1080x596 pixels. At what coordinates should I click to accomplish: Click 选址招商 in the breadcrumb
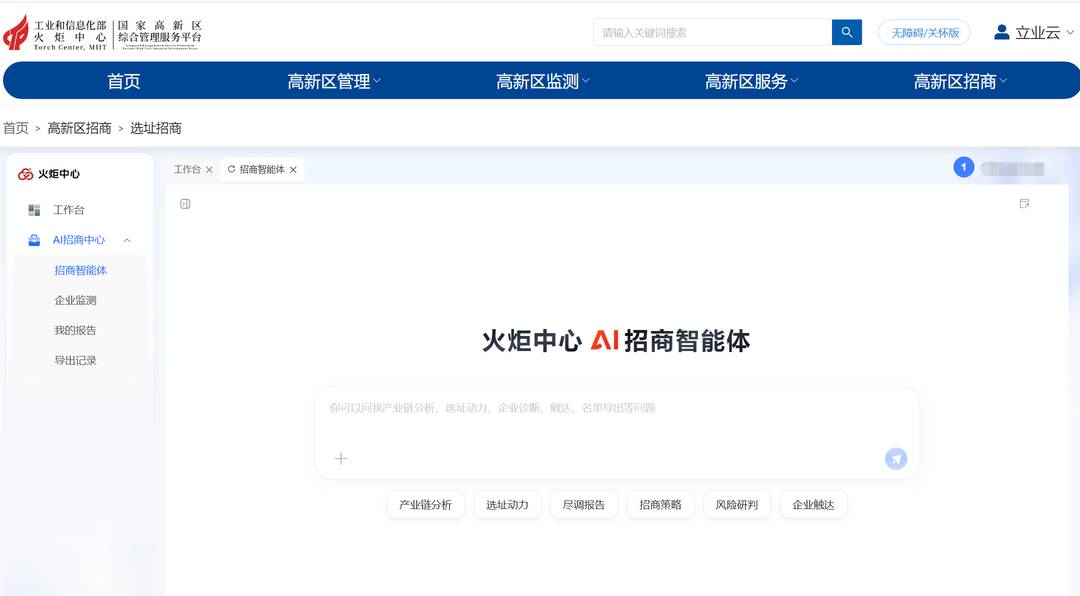coord(156,128)
